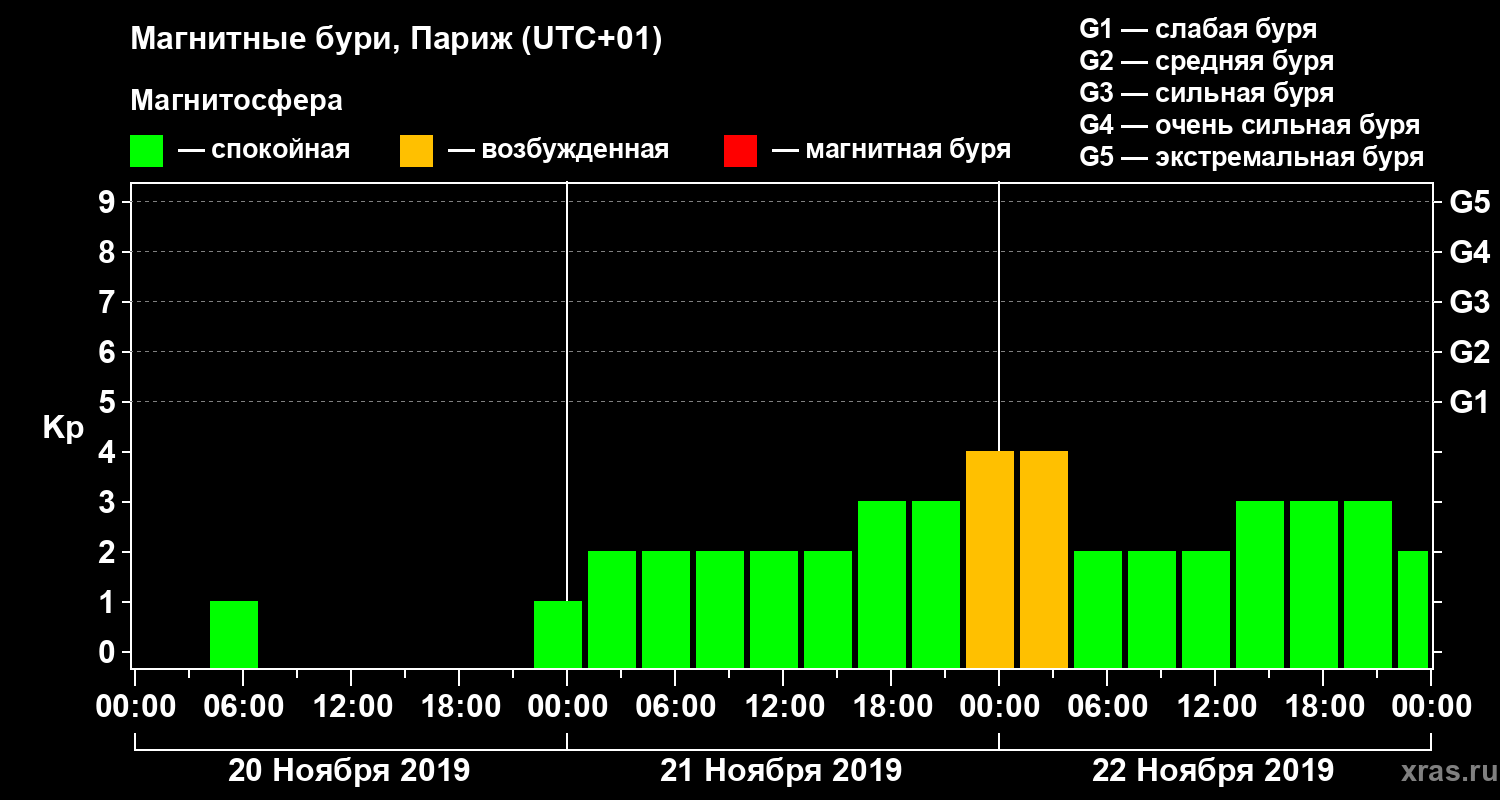Click the right-axis G3 scale label
1500x800 pixels.
click(x=1469, y=302)
